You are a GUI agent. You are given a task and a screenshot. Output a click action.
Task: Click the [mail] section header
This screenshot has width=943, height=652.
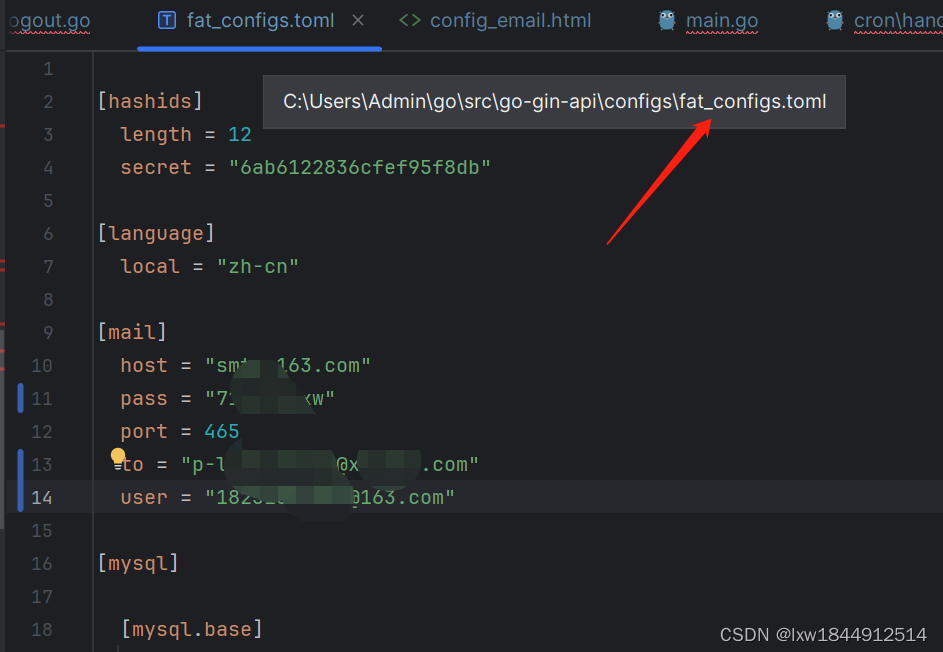click(132, 332)
